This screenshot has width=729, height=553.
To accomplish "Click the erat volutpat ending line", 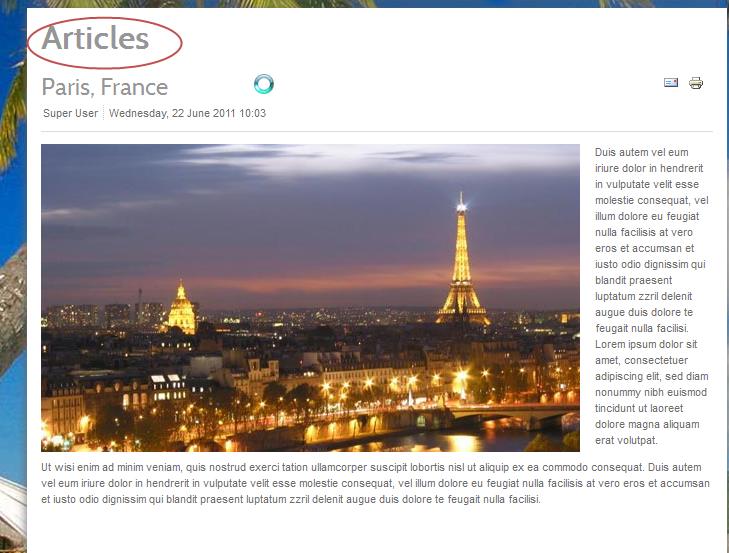I will click(x=626, y=440).
